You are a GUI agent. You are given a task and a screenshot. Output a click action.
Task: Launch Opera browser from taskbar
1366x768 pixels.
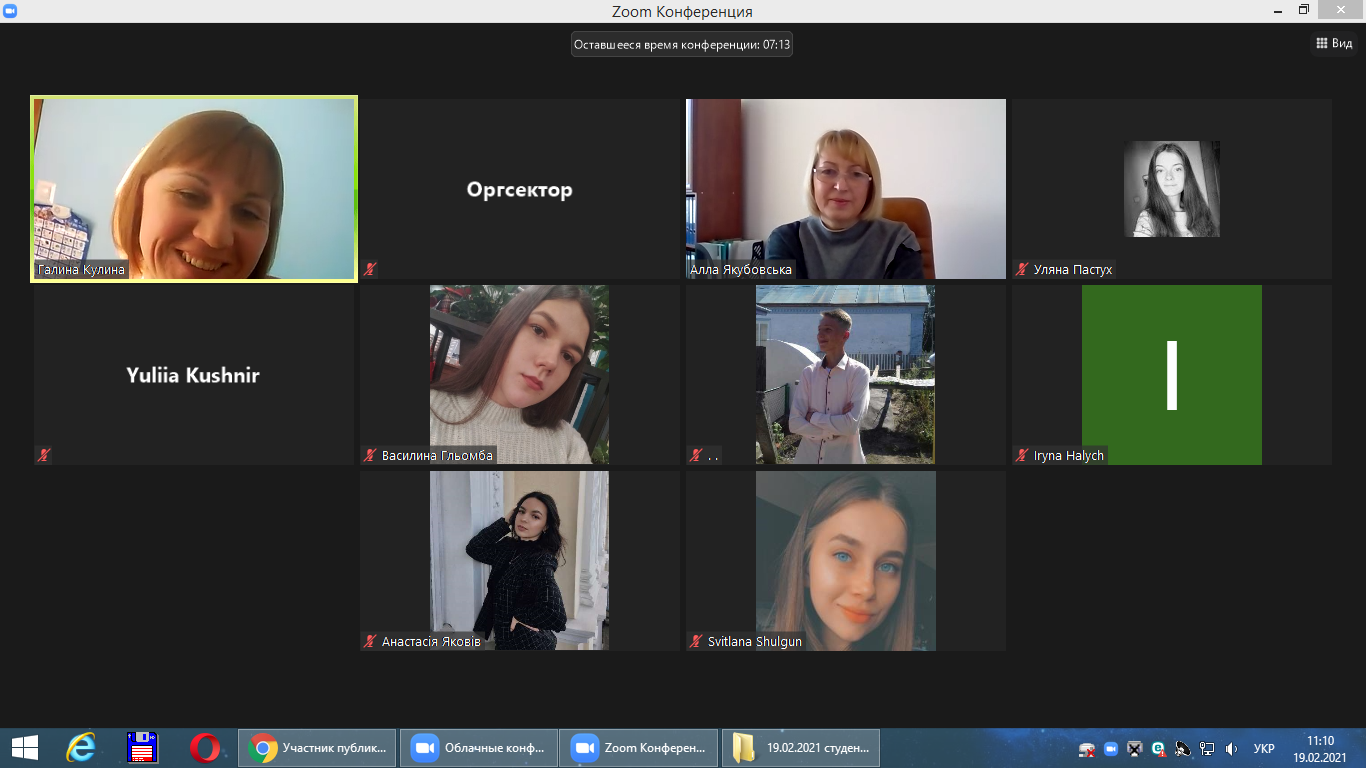205,747
